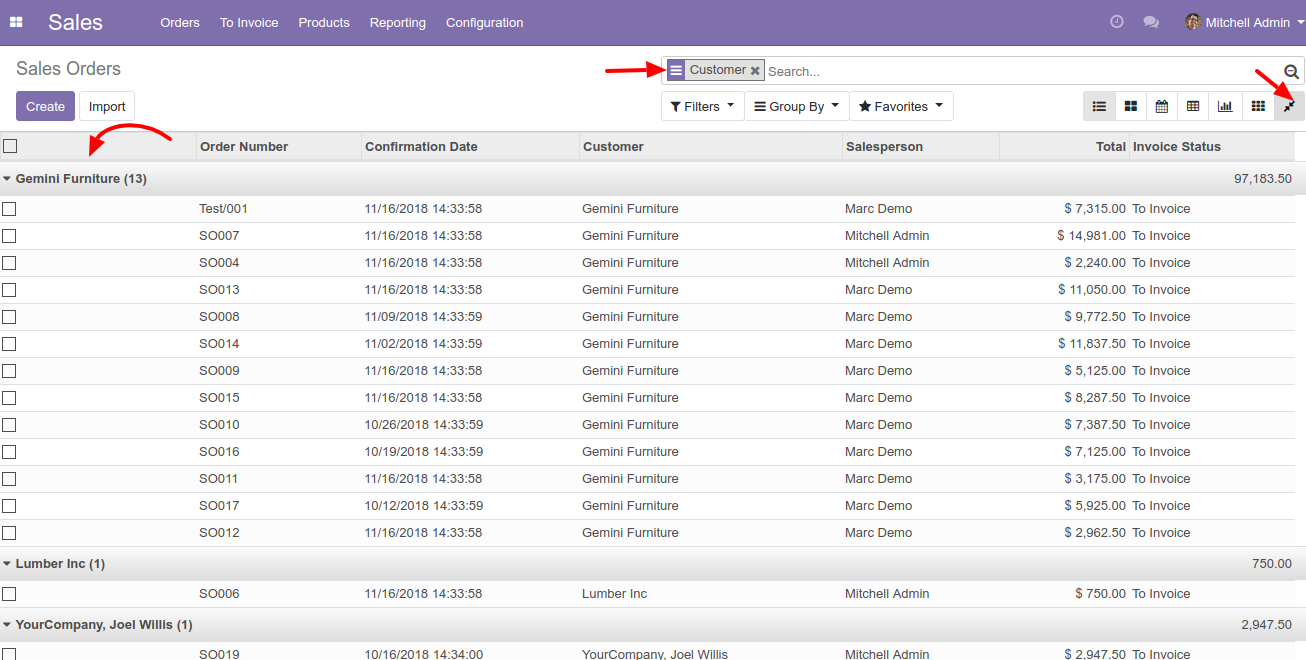Open the Orders menu
This screenshot has width=1306, height=660.
click(x=180, y=22)
